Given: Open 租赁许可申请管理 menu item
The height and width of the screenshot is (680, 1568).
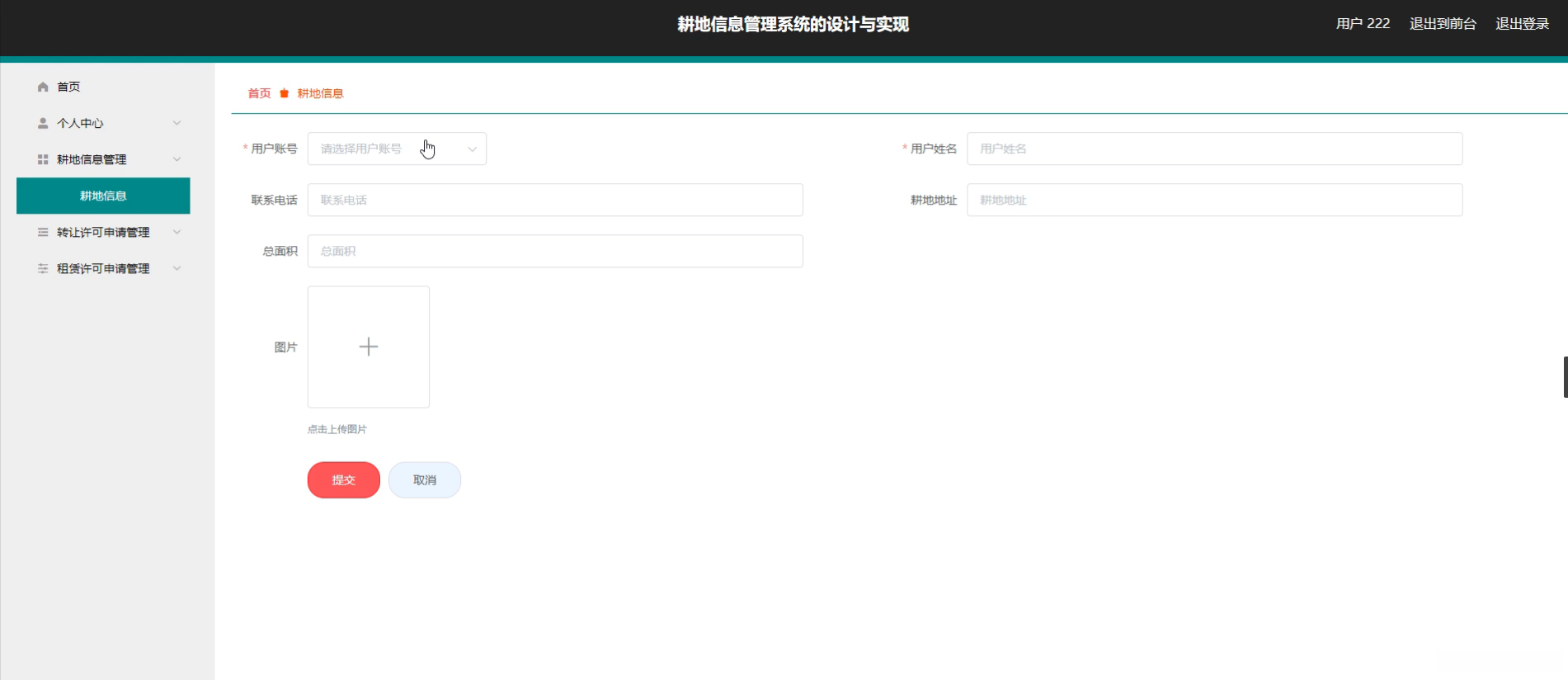Looking at the screenshot, I should click(103, 268).
